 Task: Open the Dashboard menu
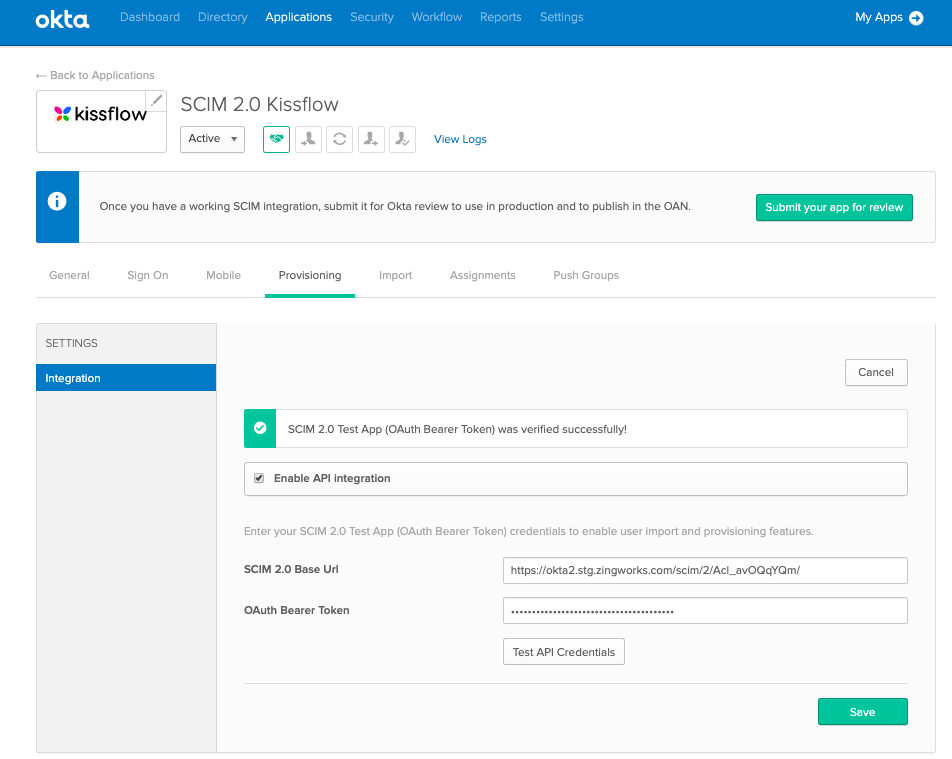(150, 17)
